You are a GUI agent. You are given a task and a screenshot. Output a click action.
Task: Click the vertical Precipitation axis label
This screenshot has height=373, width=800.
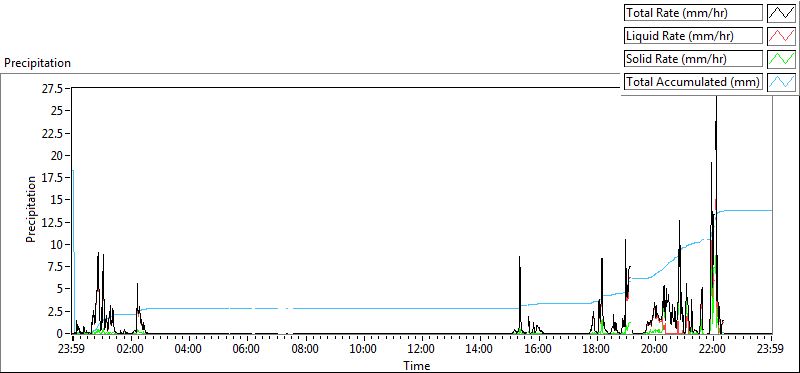click(x=31, y=209)
